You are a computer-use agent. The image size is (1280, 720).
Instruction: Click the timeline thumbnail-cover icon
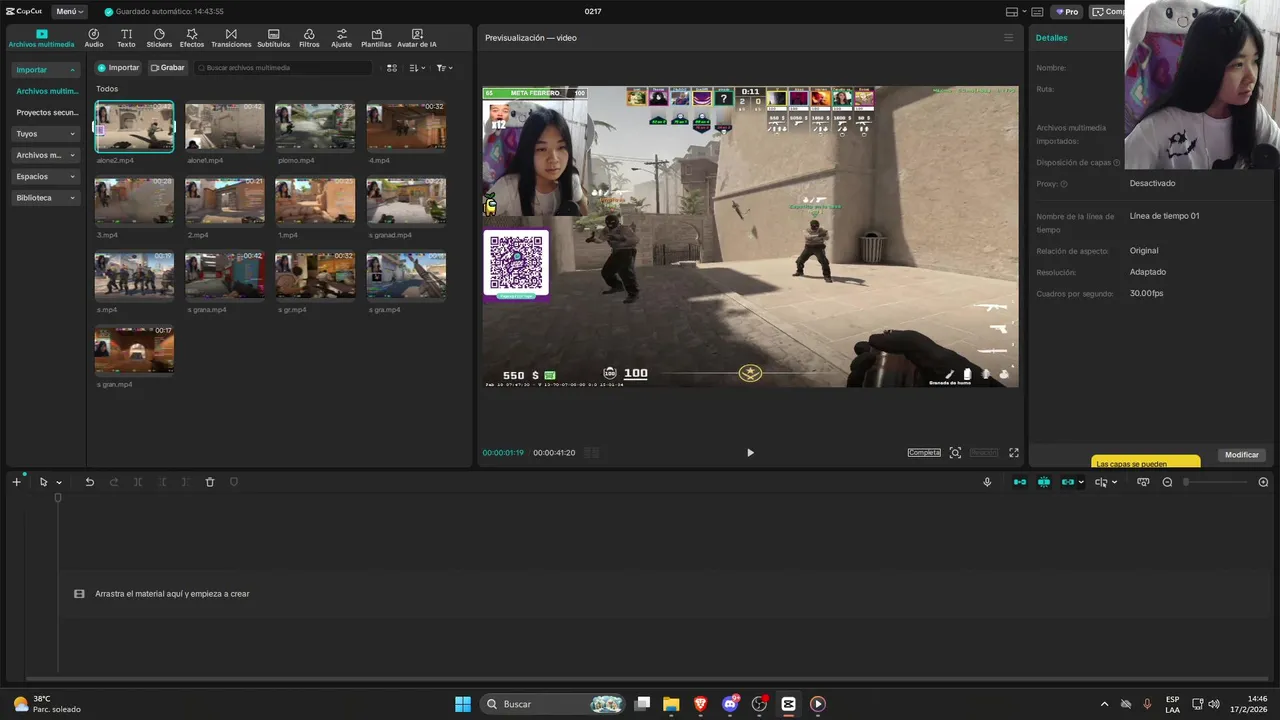[x=1143, y=482]
